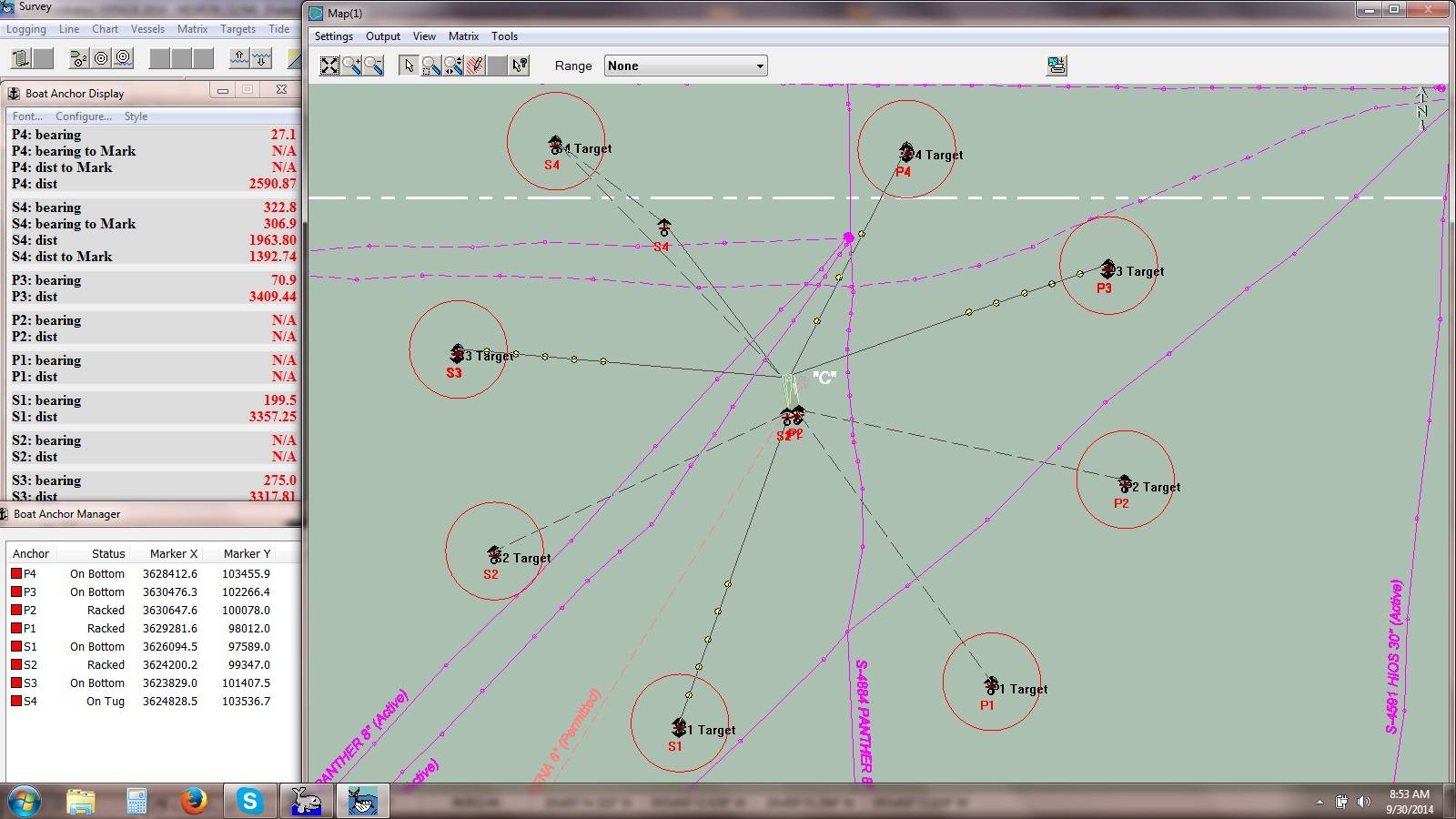Image resolution: width=1456 pixels, height=819 pixels.
Task: Click the magenta mark dot on map
Action: coord(848,238)
